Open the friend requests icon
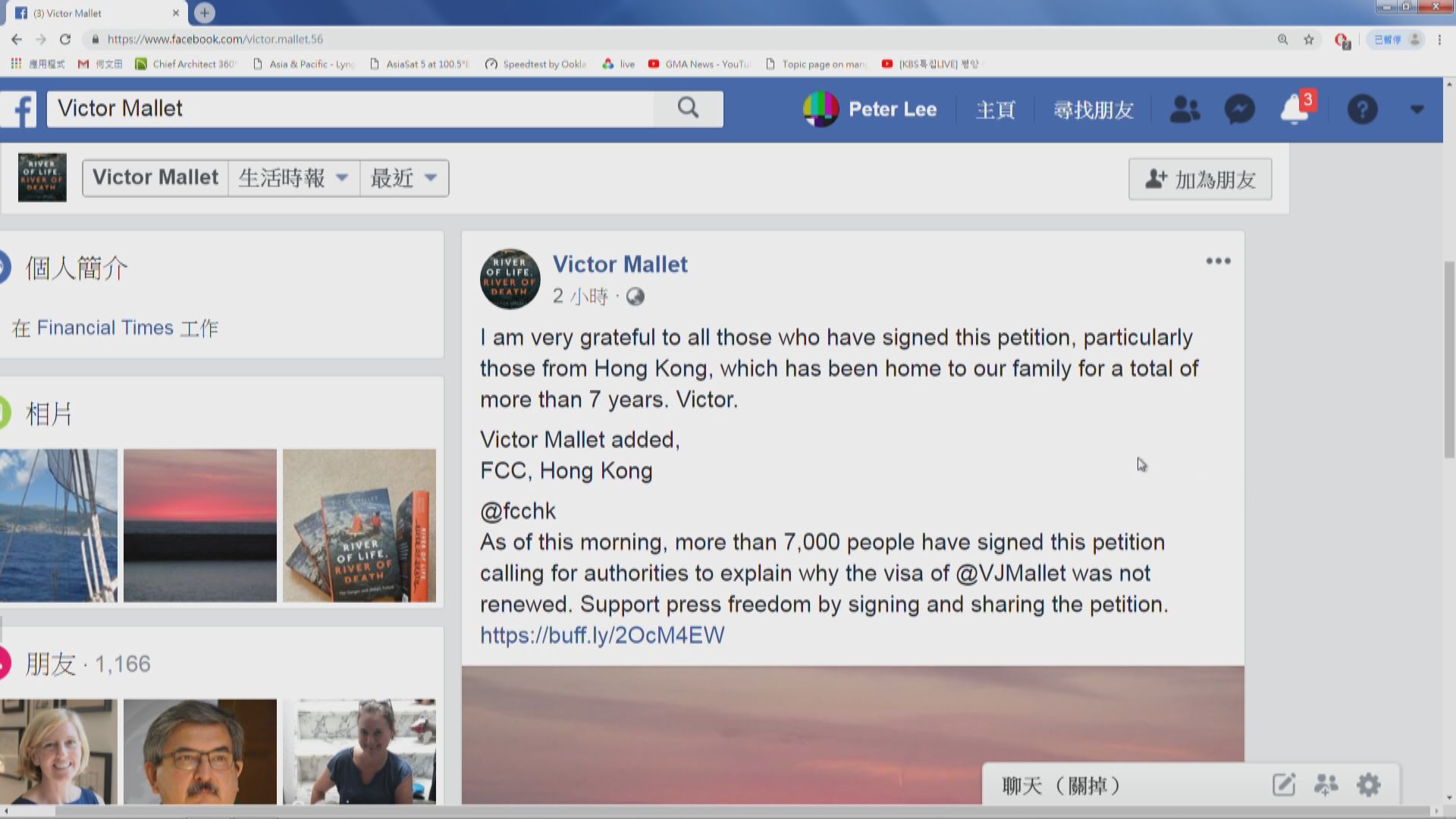Viewport: 1456px width, 819px height. point(1184,110)
